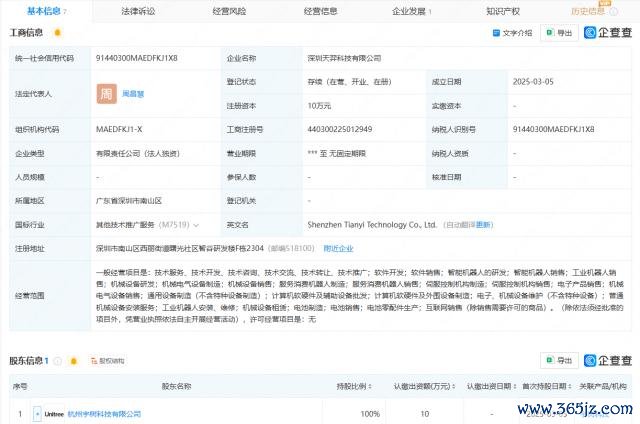The image size is (640, 424).
Task: Click the 企查查 logo above 工商信息
Action: click(608, 33)
